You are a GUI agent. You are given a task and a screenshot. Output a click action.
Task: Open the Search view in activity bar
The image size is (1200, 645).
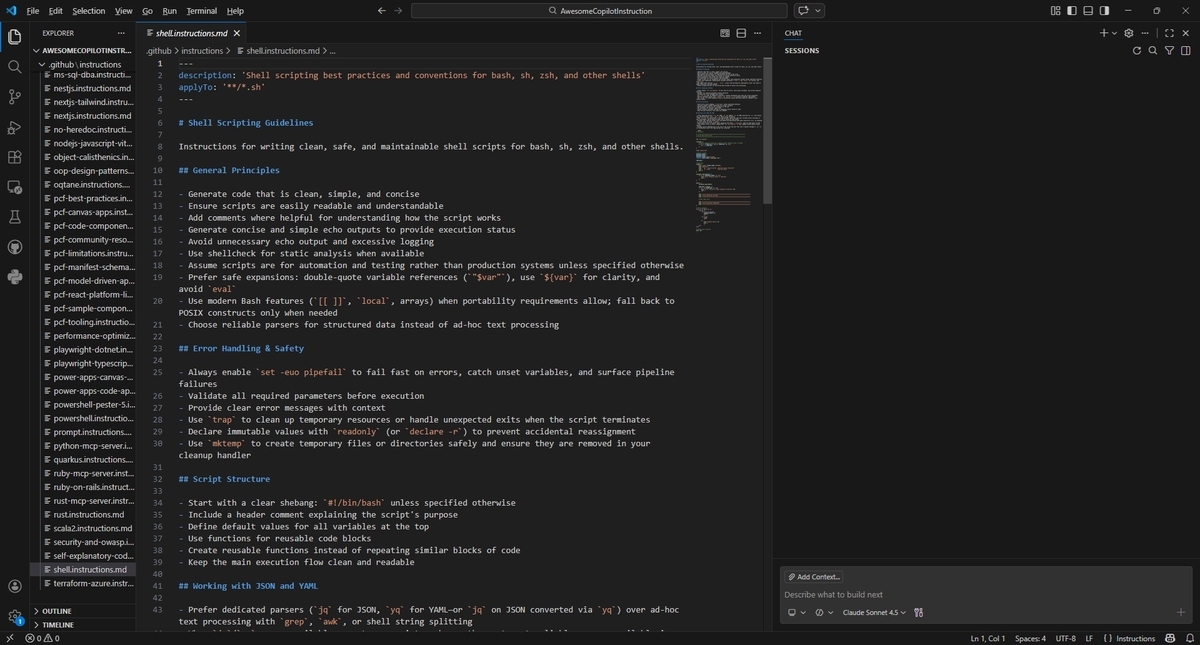point(14,67)
